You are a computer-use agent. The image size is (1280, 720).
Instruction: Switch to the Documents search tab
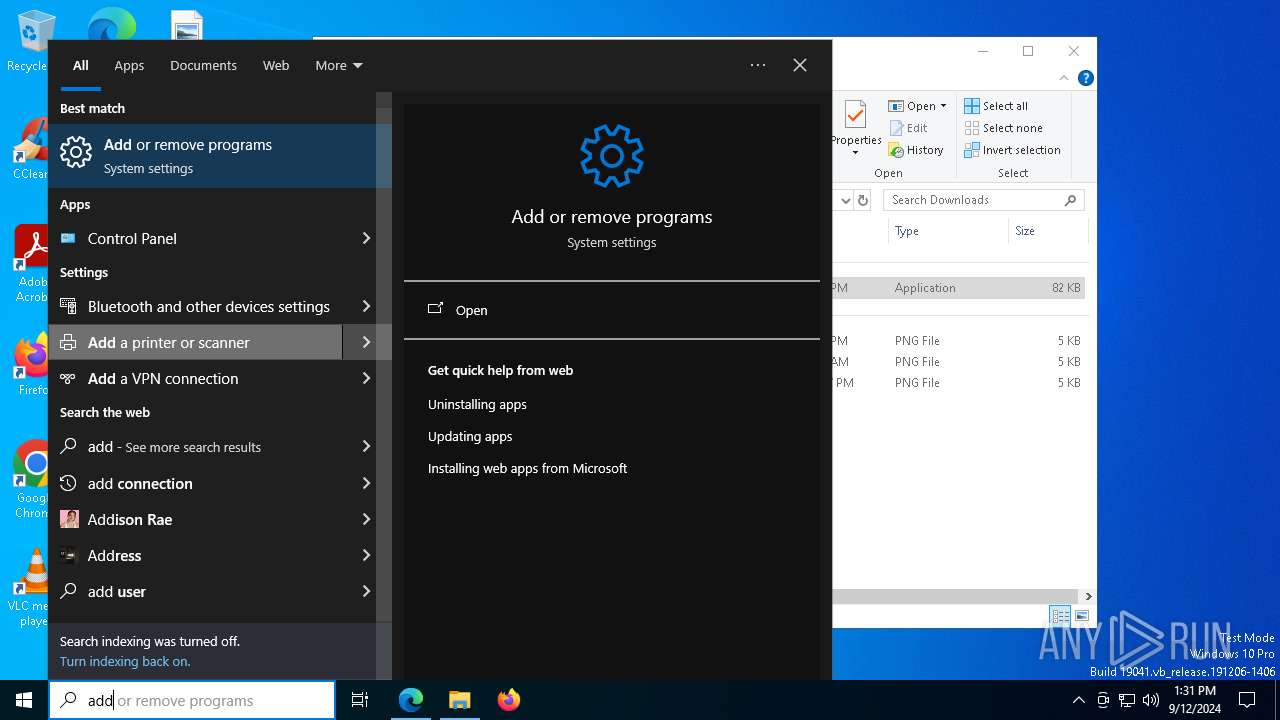point(203,65)
